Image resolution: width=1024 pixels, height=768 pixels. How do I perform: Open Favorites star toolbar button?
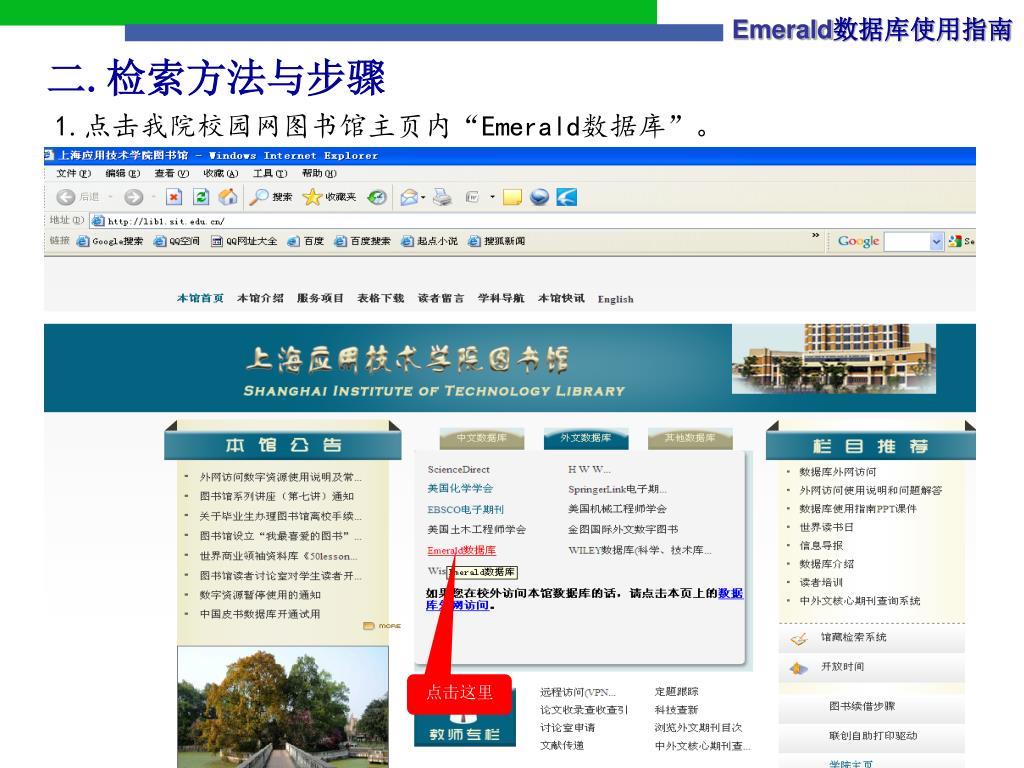pos(330,197)
